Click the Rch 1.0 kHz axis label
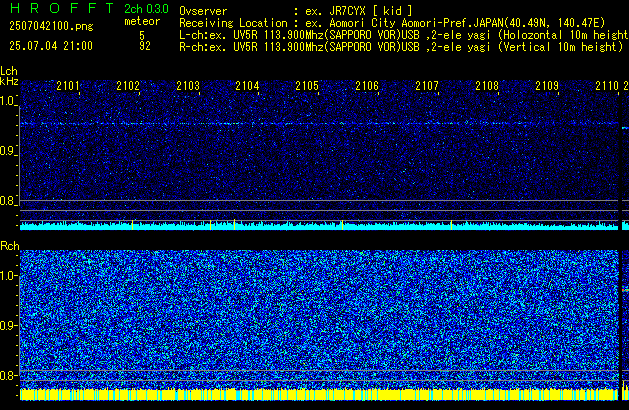The width and height of the screenshot is (629, 410). point(8,276)
